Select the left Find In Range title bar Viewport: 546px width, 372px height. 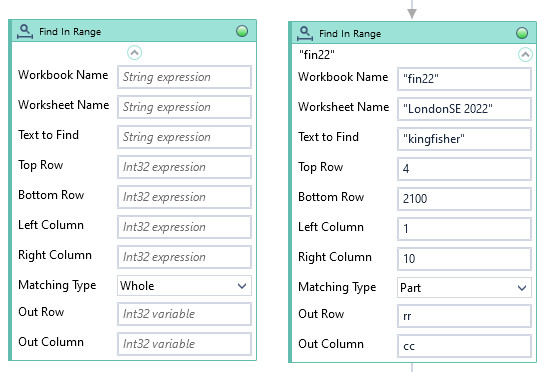(134, 31)
